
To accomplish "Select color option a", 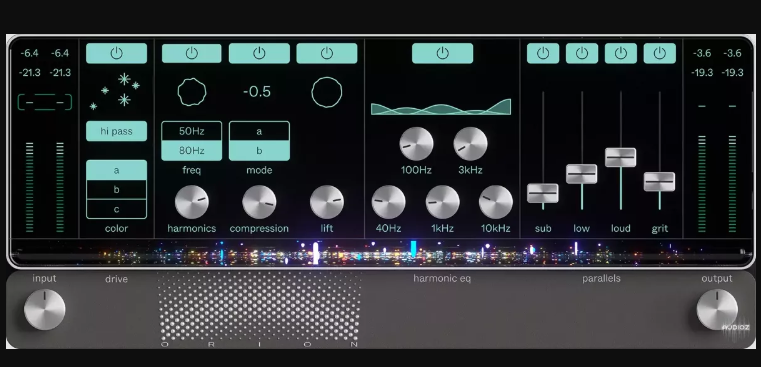I will (116, 170).
